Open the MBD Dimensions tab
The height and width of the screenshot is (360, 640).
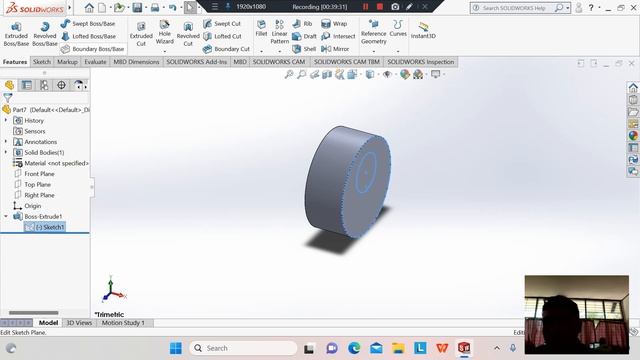[x=136, y=62]
